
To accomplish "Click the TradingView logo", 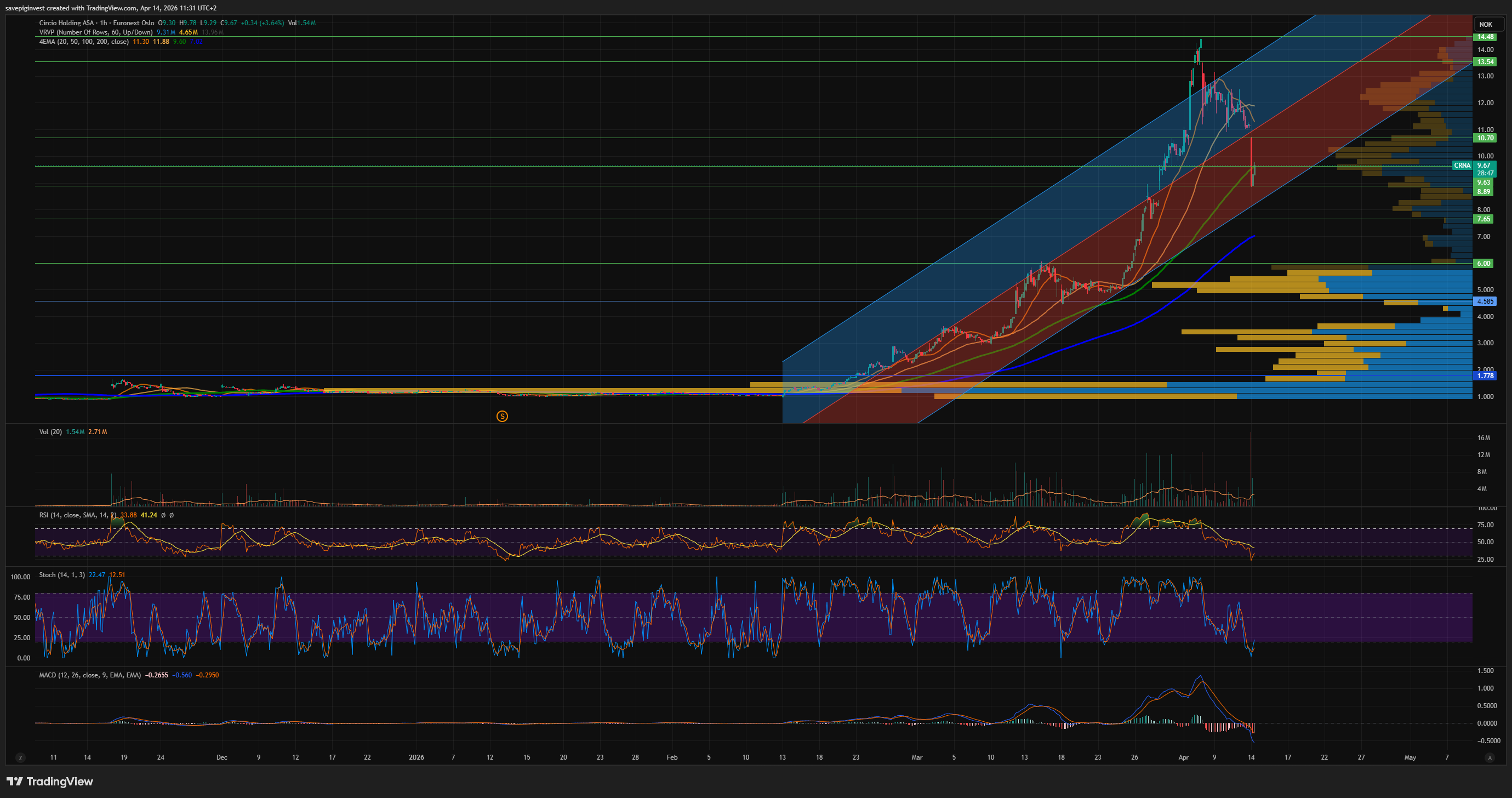I will 50,782.
